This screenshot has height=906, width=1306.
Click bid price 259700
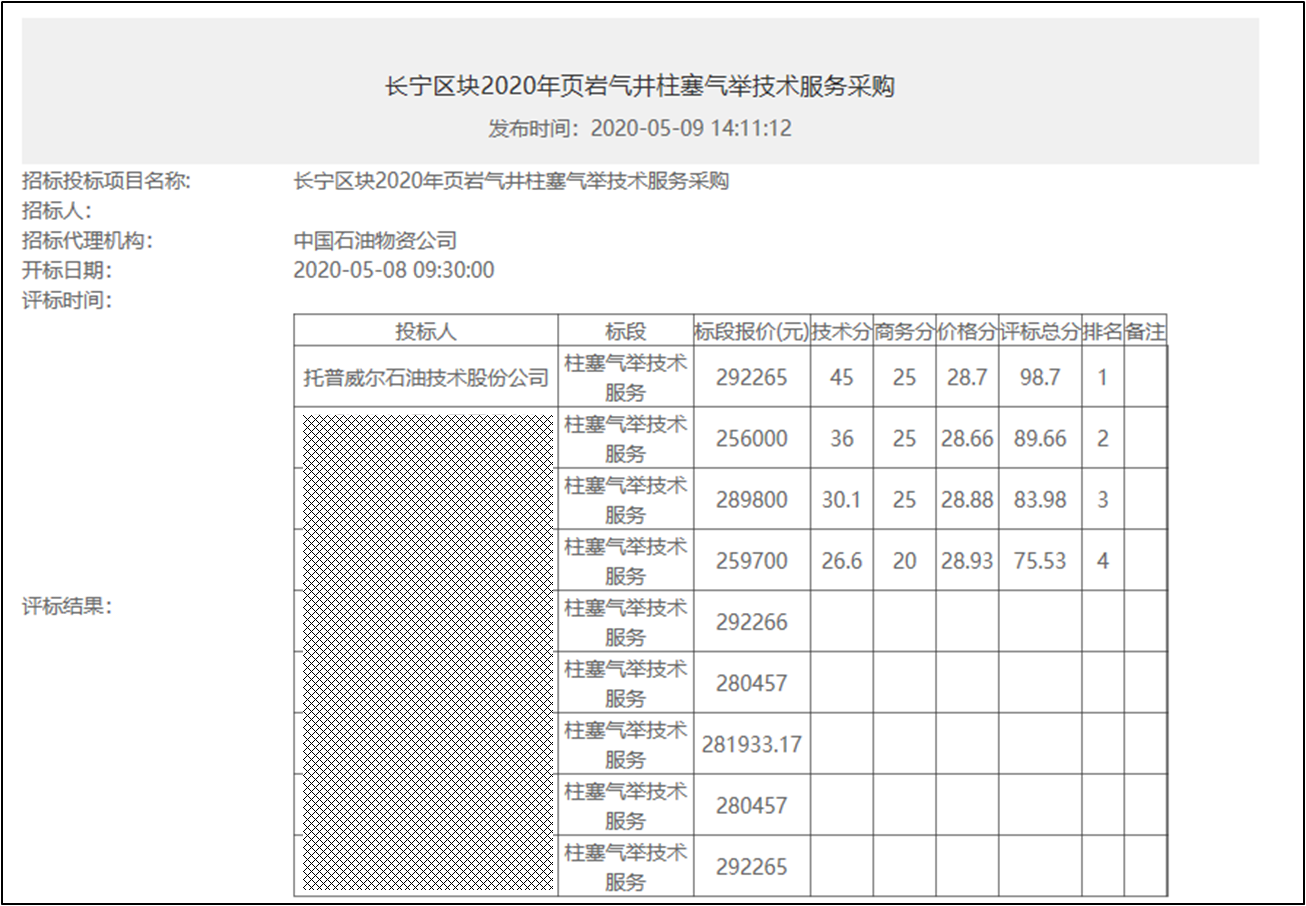pos(752,560)
